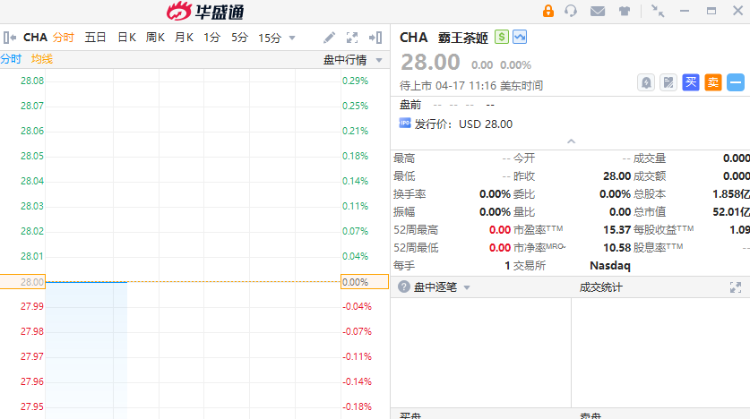Image resolution: width=750 pixels, height=419 pixels.
Task: Minimize the 华盛通 window
Action: [x=684, y=11]
